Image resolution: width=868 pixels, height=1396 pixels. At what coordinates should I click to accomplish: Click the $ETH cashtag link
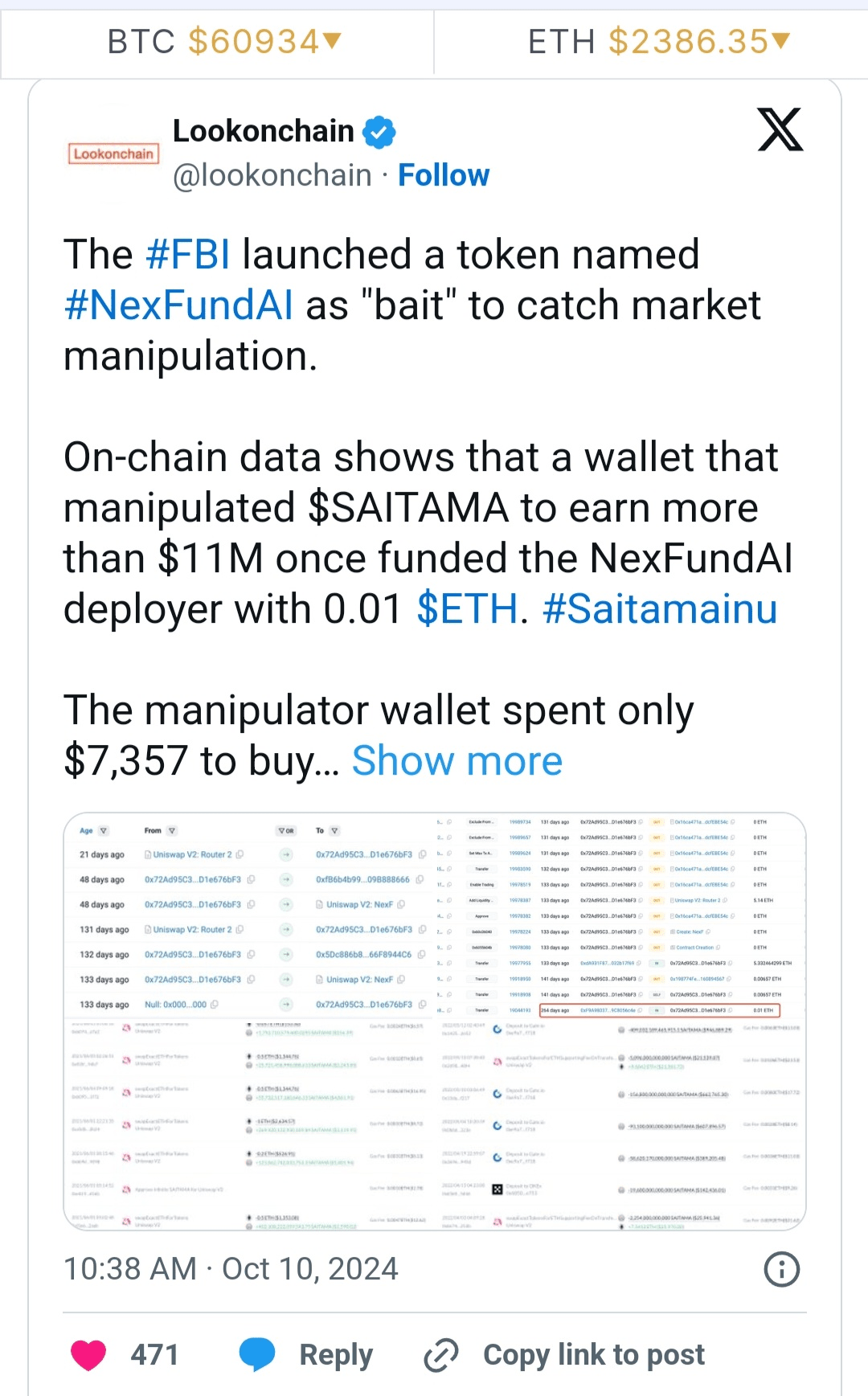[467, 609]
